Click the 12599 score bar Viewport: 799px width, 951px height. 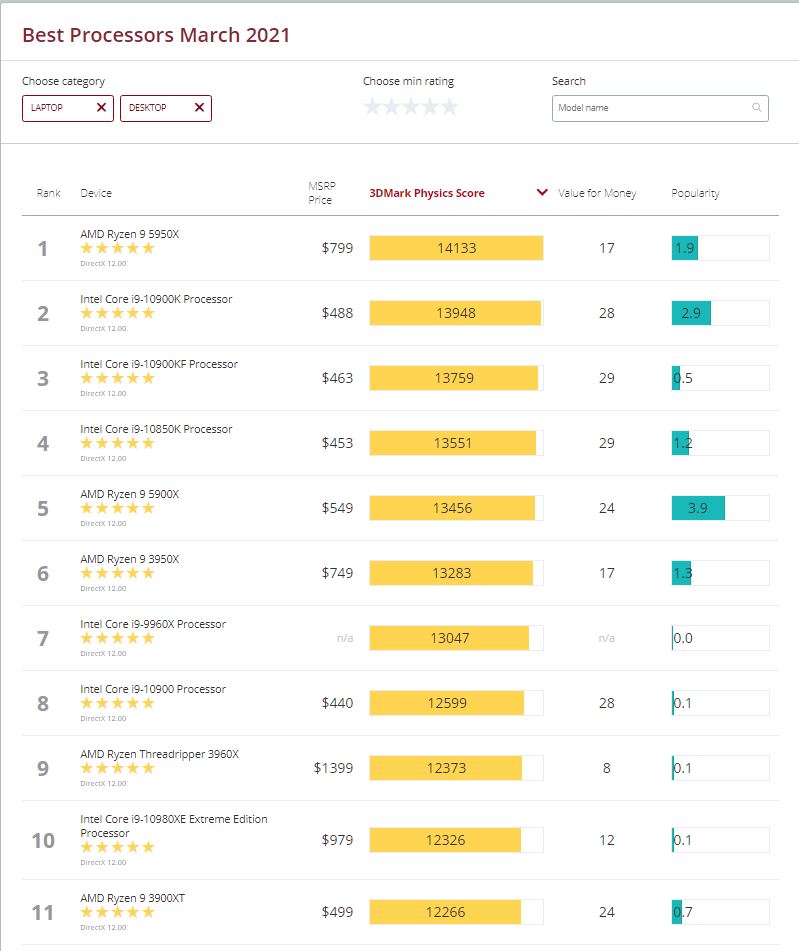456,703
